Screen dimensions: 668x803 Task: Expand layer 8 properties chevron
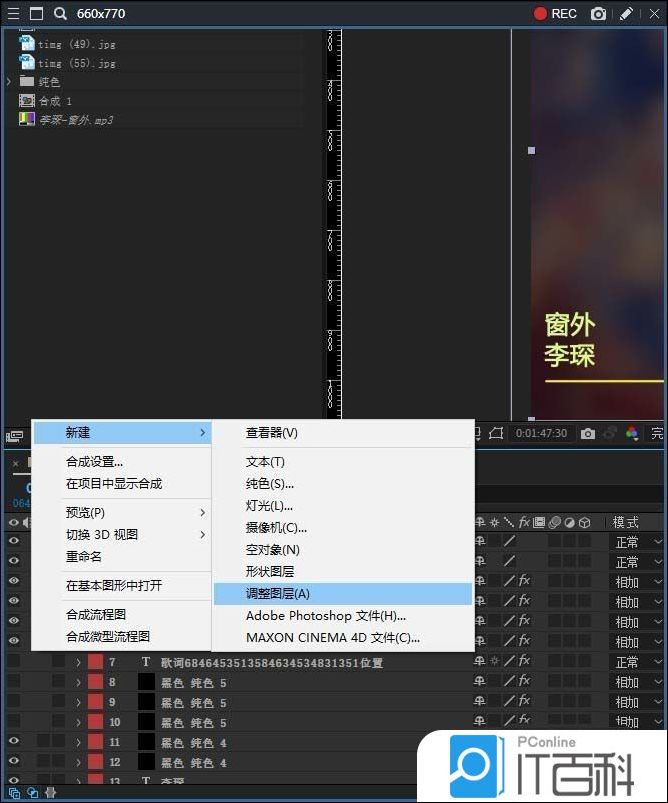(x=78, y=682)
